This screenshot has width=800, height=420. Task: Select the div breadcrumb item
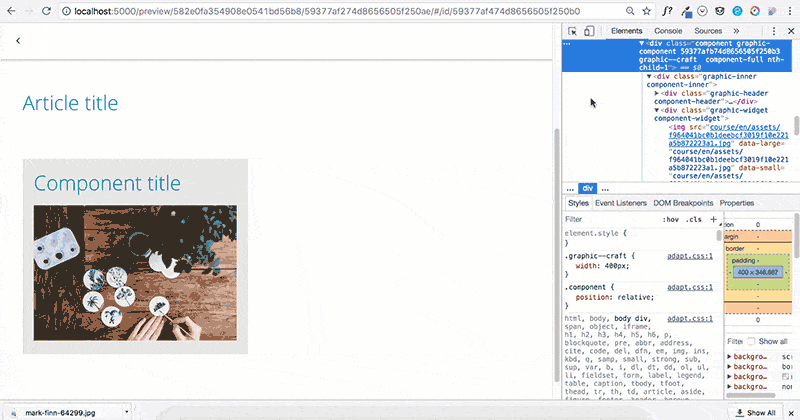pos(588,188)
